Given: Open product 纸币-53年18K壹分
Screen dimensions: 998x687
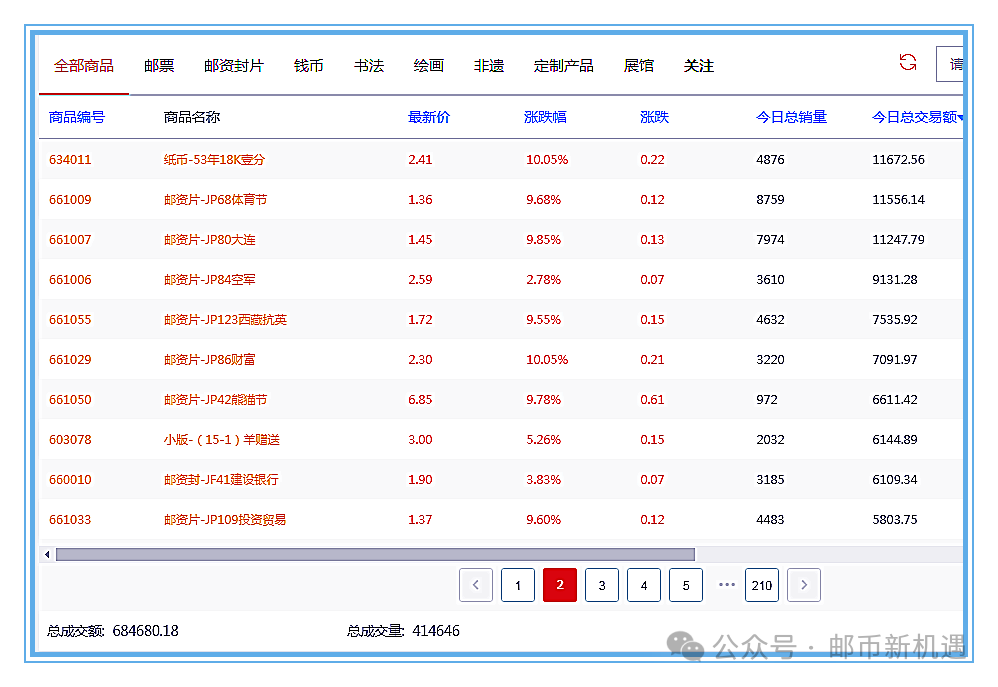Looking at the screenshot, I should pos(214,160).
